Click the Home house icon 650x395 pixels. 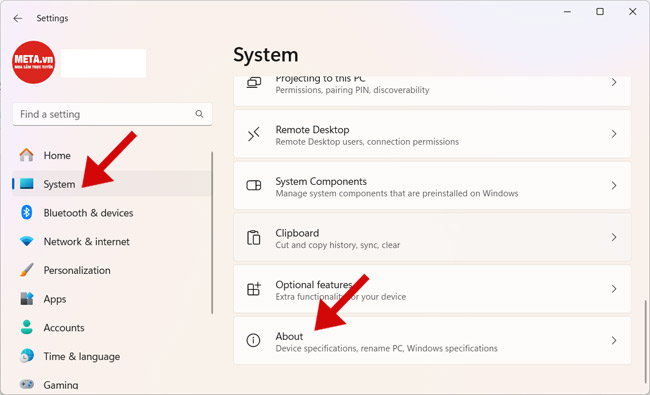tap(27, 155)
